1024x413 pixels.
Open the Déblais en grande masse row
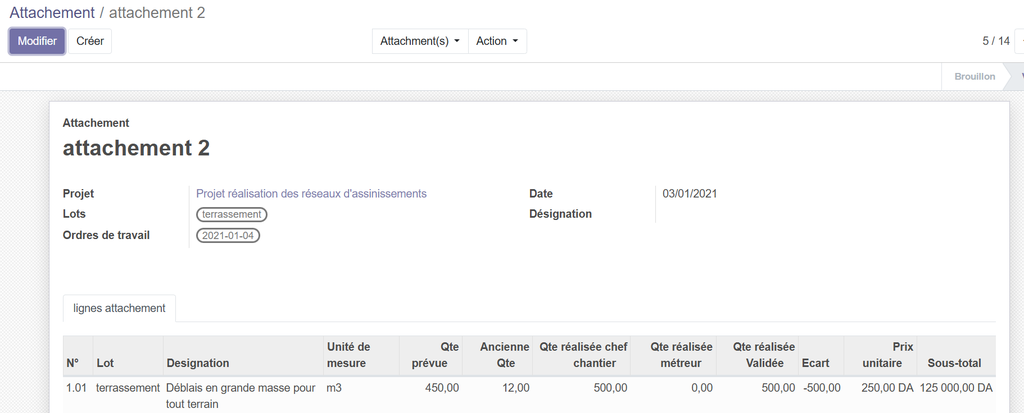tap(240, 388)
